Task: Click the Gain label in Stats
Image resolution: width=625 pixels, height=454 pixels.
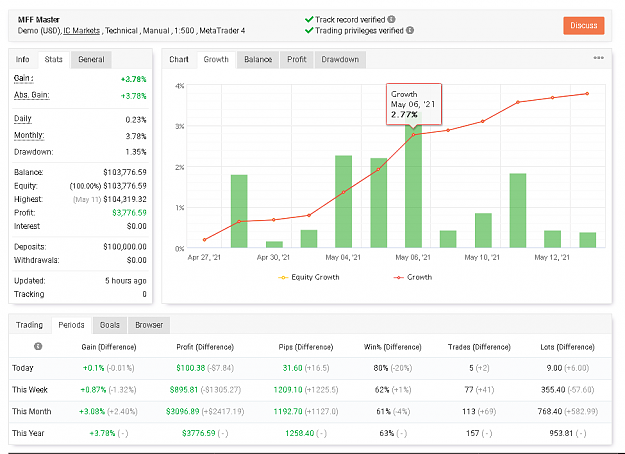Action: tap(24, 79)
